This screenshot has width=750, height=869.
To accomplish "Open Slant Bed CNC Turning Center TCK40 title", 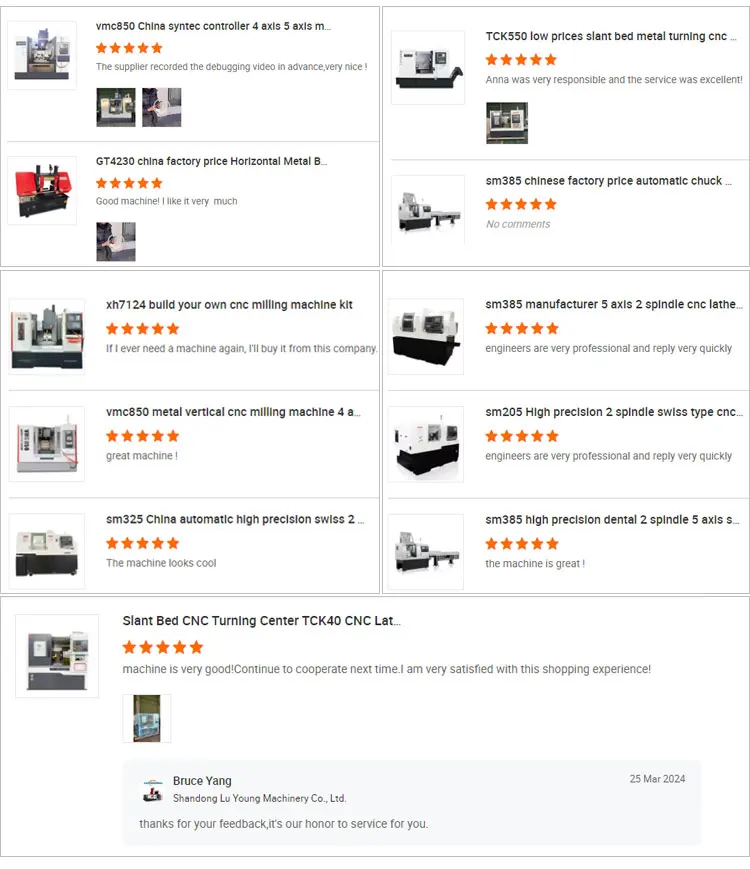I will point(262,621).
